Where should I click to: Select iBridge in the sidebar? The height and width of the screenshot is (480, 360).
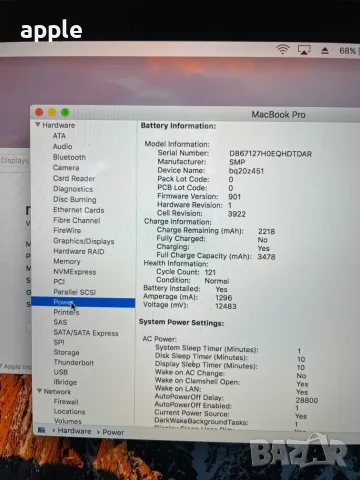click(x=65, y=382)
